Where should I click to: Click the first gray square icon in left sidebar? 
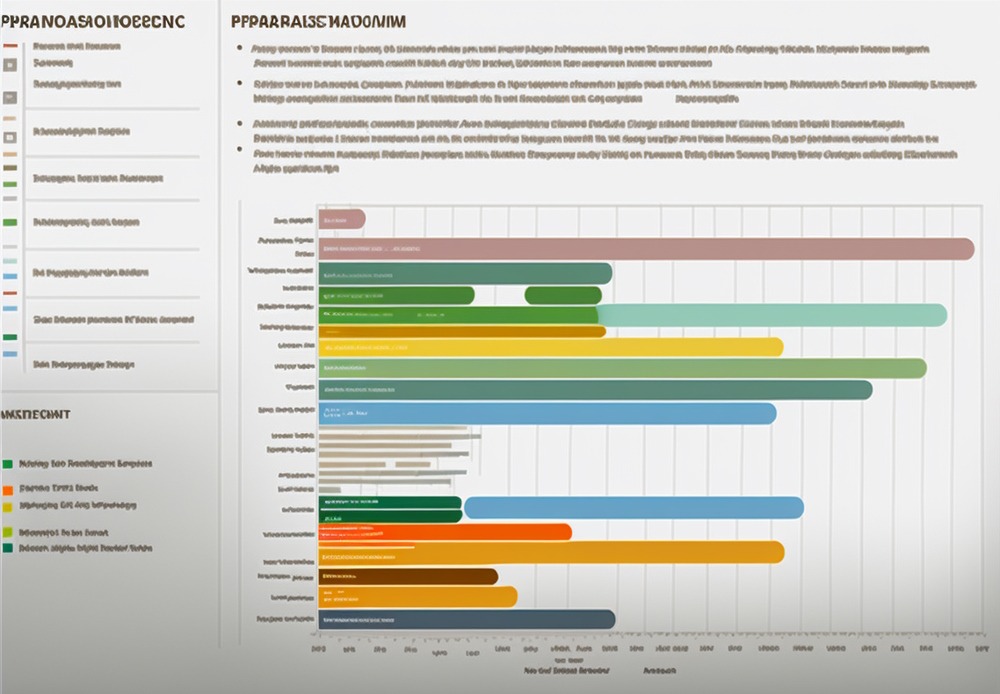(9, 64)
